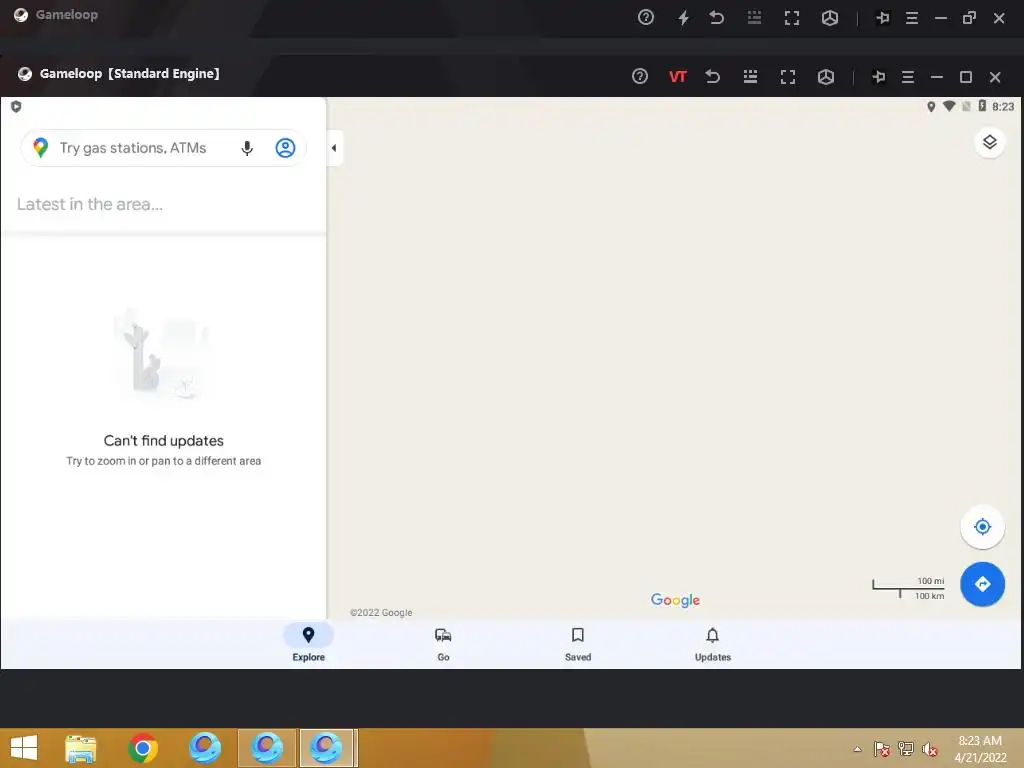Click the muted volume tray icon
Image resolution: width=1024 pixels, height=768 pixels.
coord(930,749)
